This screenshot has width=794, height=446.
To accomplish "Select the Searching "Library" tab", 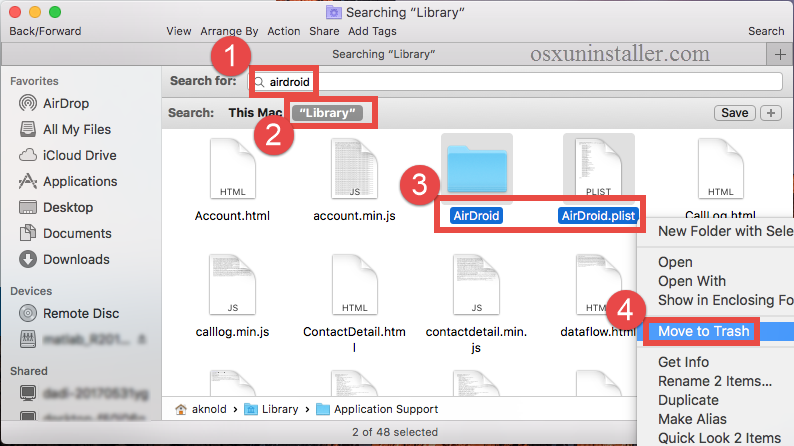I will click(x=384, y=54).
